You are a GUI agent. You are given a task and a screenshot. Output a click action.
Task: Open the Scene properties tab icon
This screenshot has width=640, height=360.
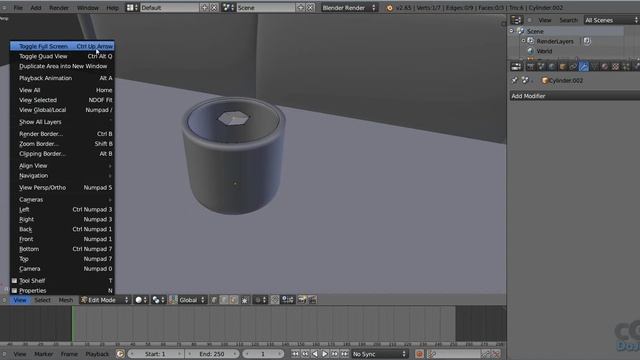pos(541,67)
